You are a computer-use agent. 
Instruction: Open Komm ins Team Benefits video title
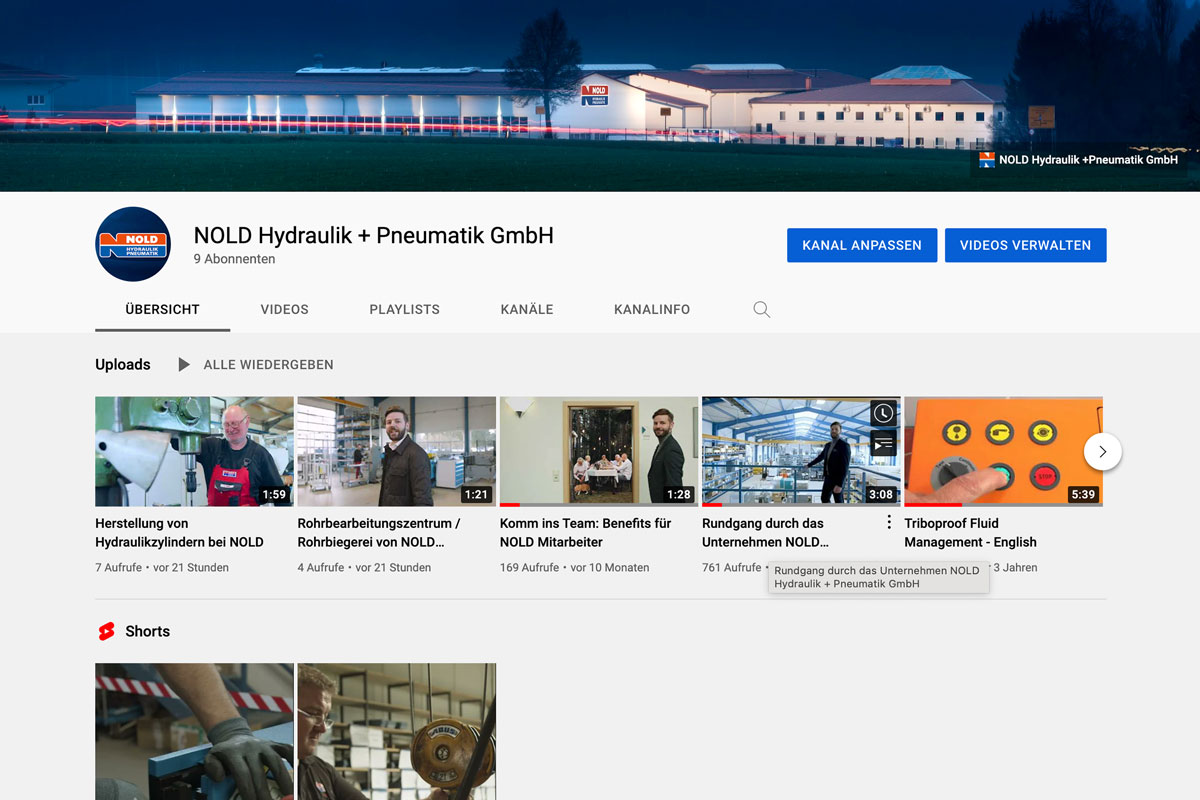(585, 533)
